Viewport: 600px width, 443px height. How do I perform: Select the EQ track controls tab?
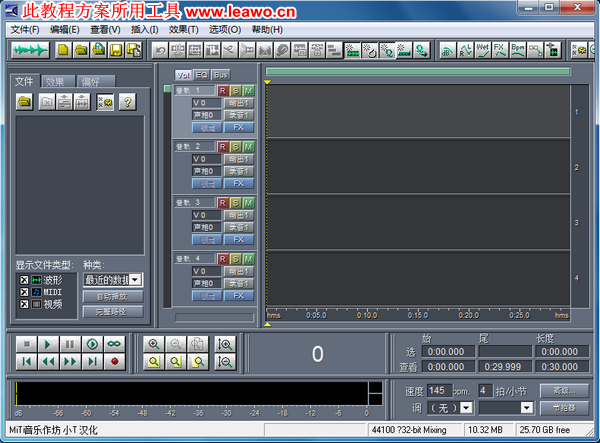tap(201, 75)
